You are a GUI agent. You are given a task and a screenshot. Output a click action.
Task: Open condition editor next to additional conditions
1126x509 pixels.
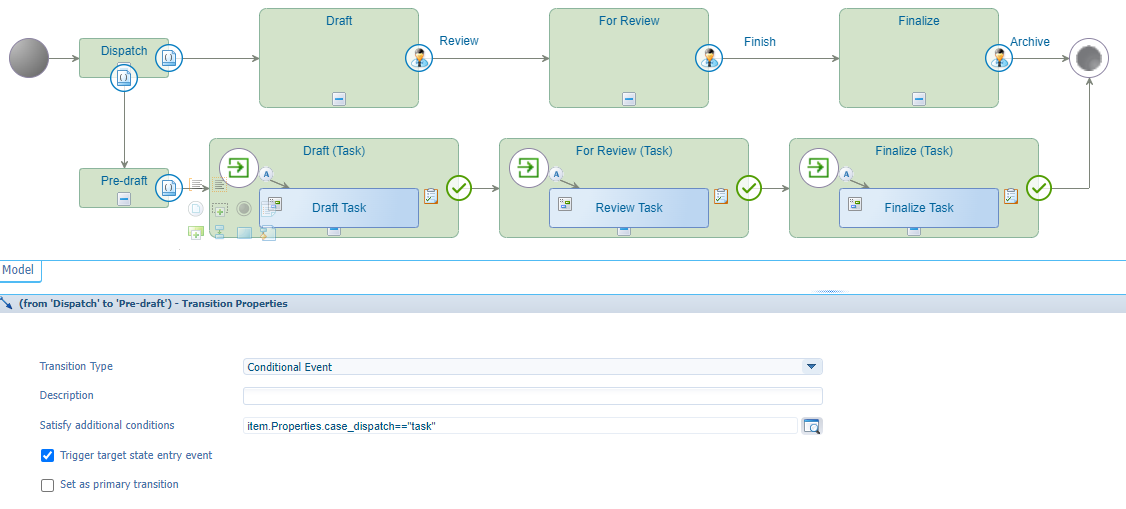[812, 427]
